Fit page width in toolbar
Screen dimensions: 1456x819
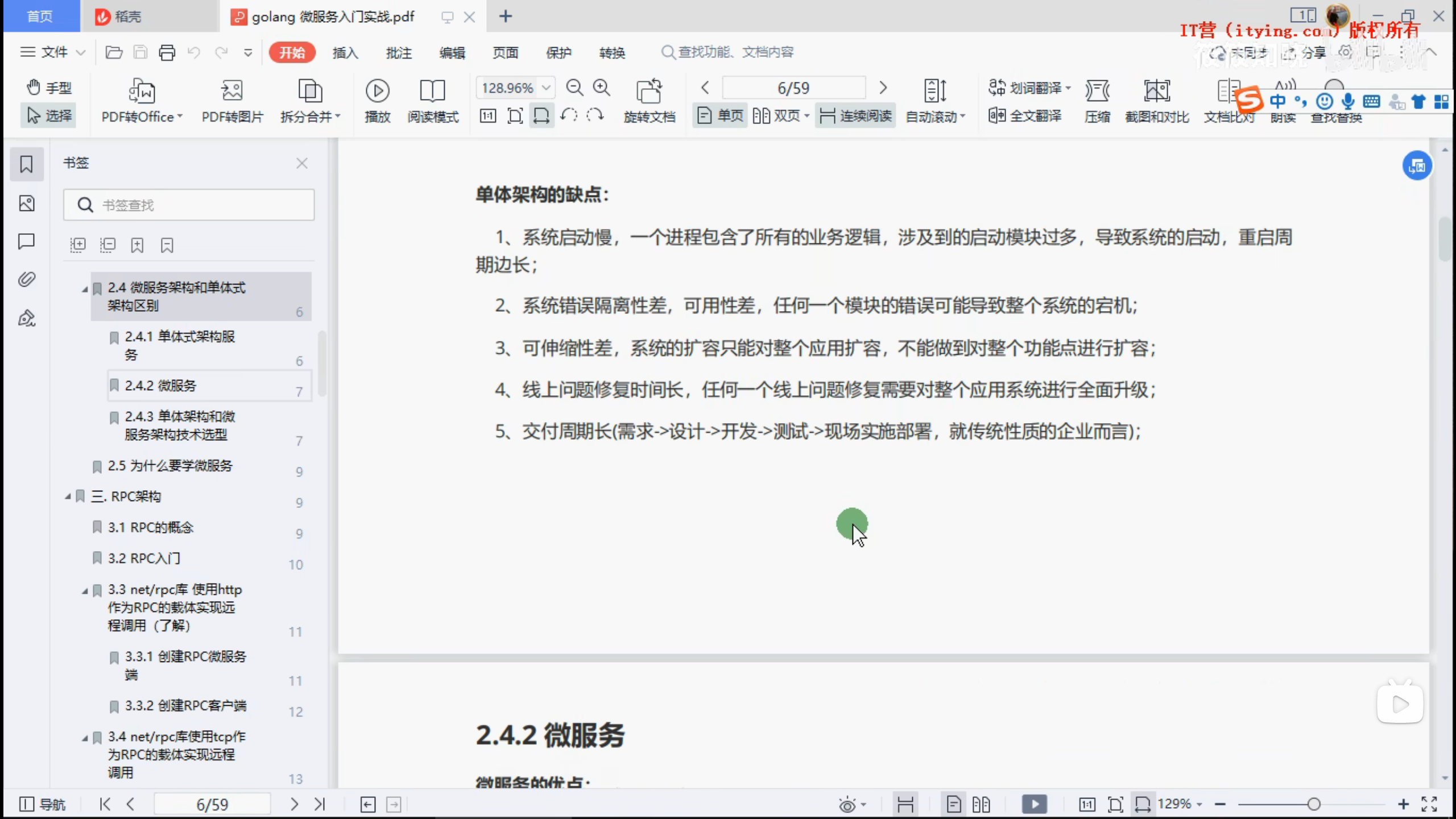tap(541, 116)
